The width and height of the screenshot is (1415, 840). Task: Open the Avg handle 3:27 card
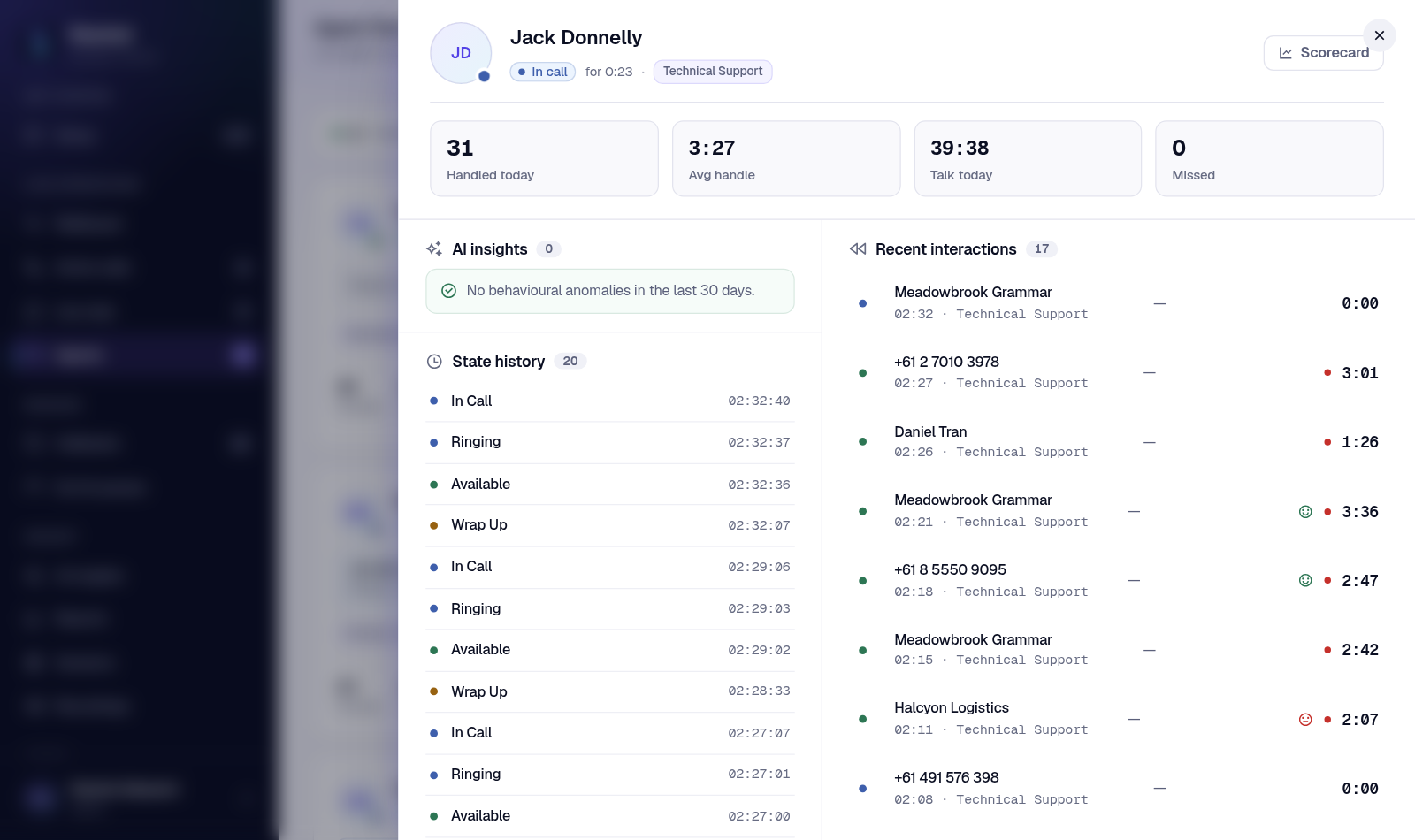786,159
